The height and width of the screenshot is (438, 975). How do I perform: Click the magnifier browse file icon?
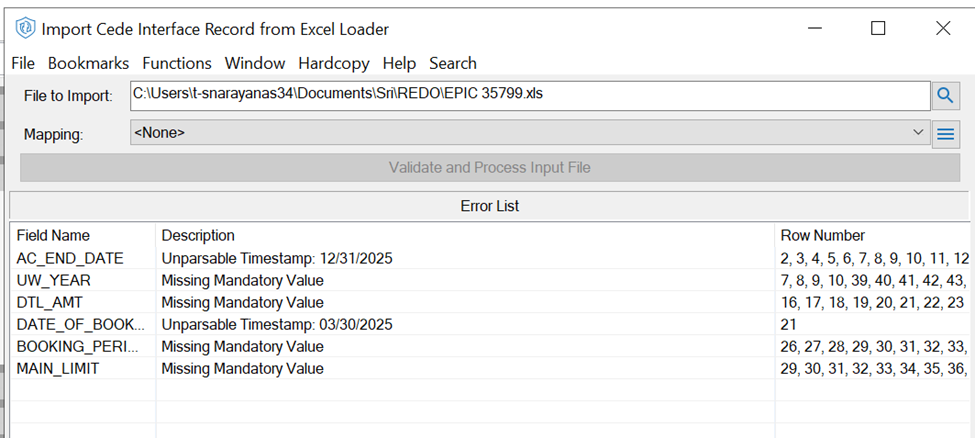coord(945,96)
